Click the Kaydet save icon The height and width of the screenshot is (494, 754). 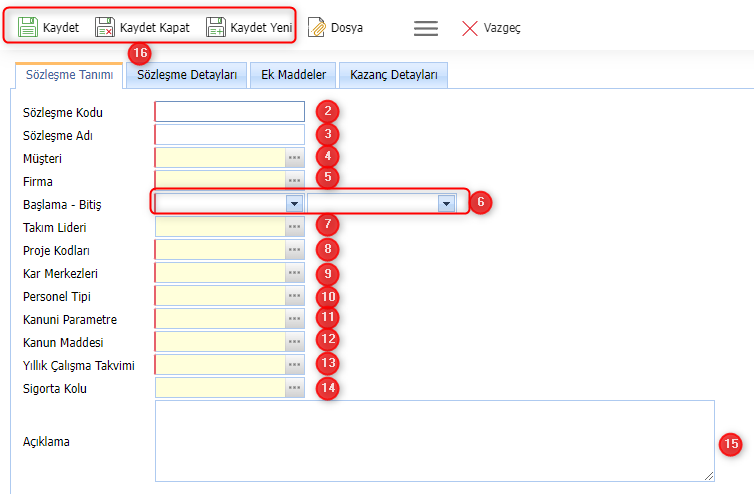(29, 27)
